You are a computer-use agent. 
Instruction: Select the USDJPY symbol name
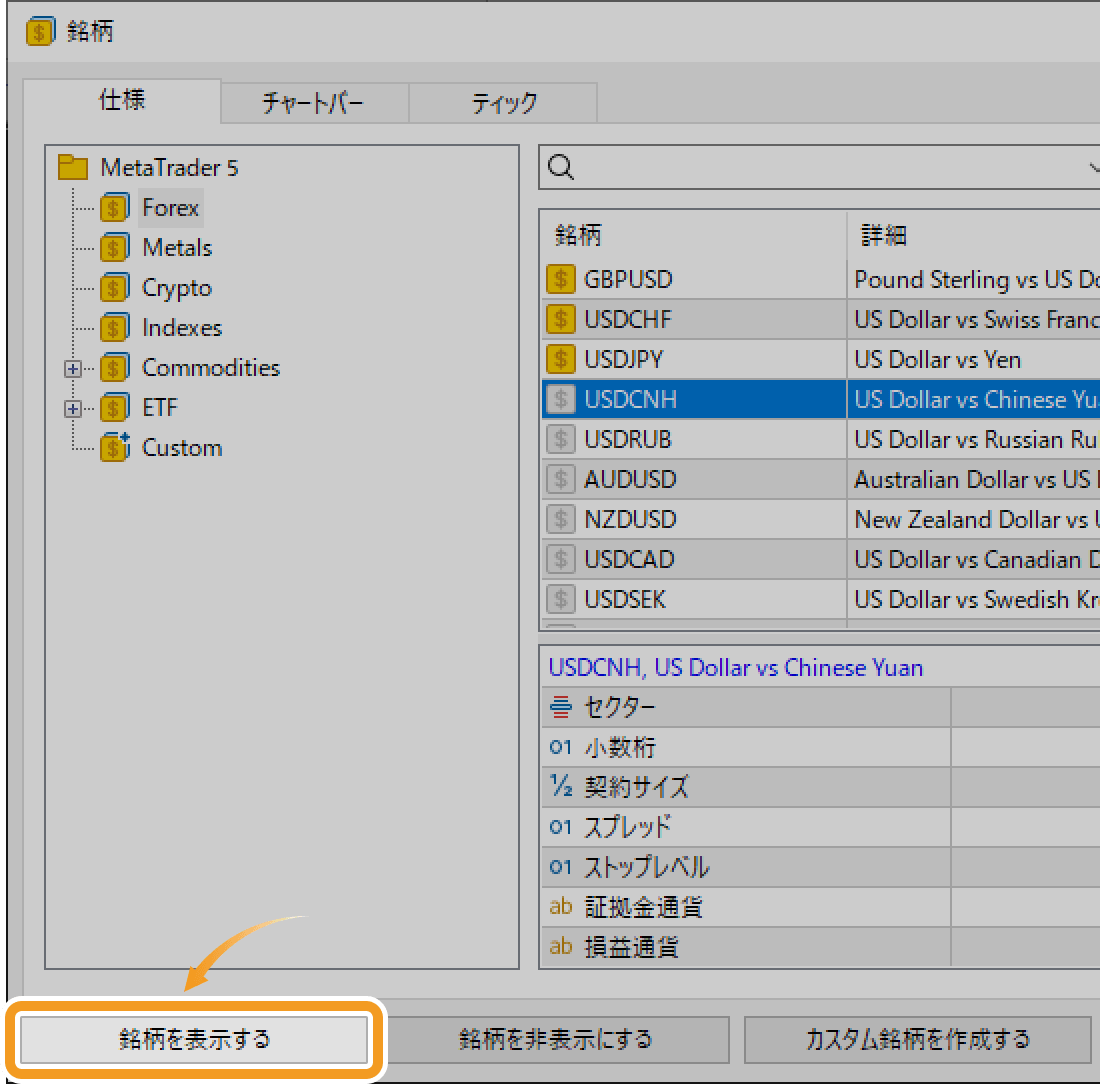pos(624,360)
